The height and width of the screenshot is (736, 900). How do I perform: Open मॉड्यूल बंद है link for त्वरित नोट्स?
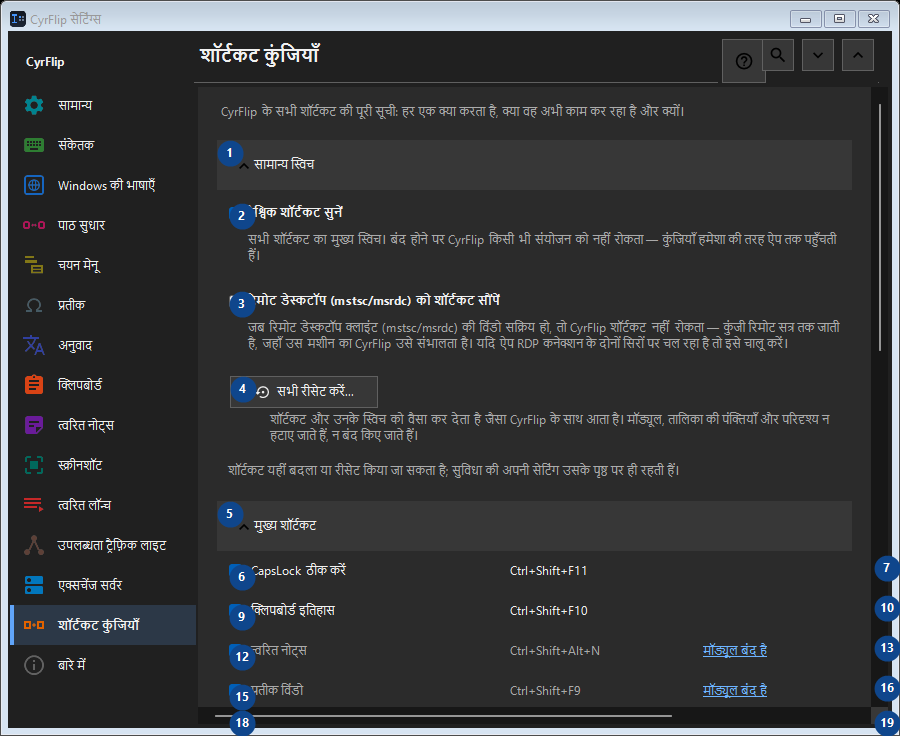pyautogui.click(x=735, y=650)
